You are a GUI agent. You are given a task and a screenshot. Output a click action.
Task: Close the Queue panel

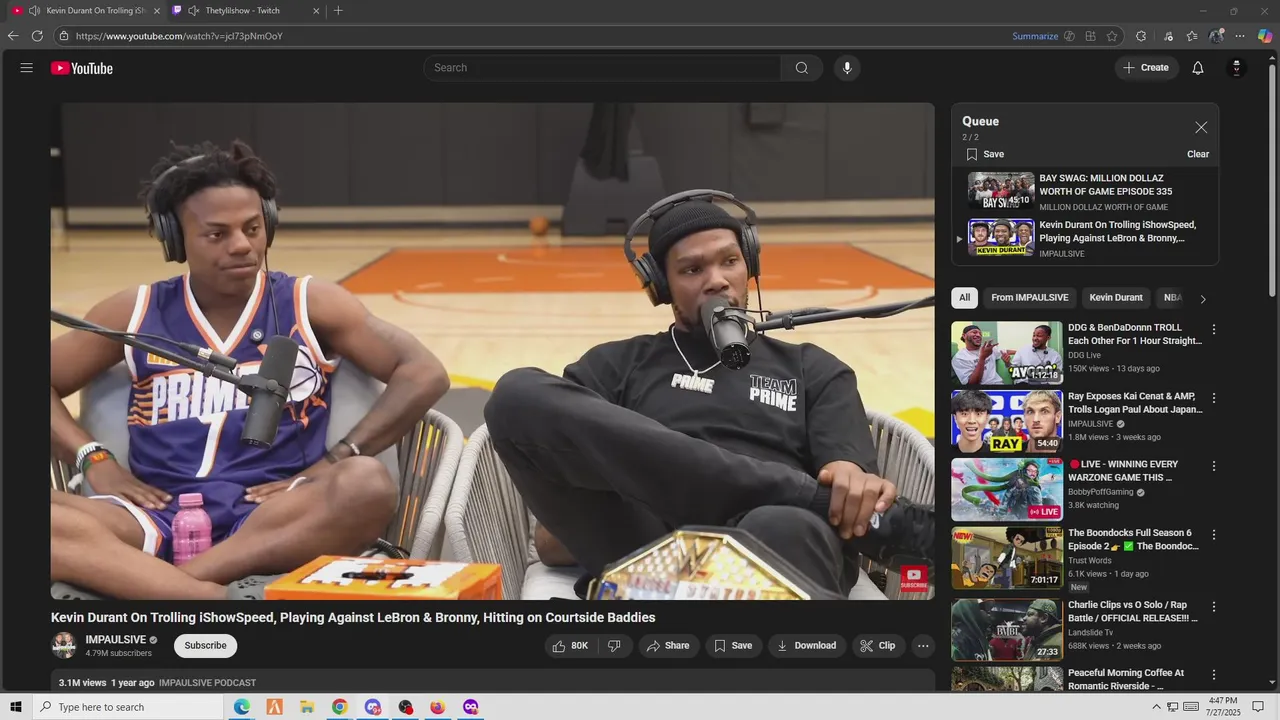coord(1201,127)
